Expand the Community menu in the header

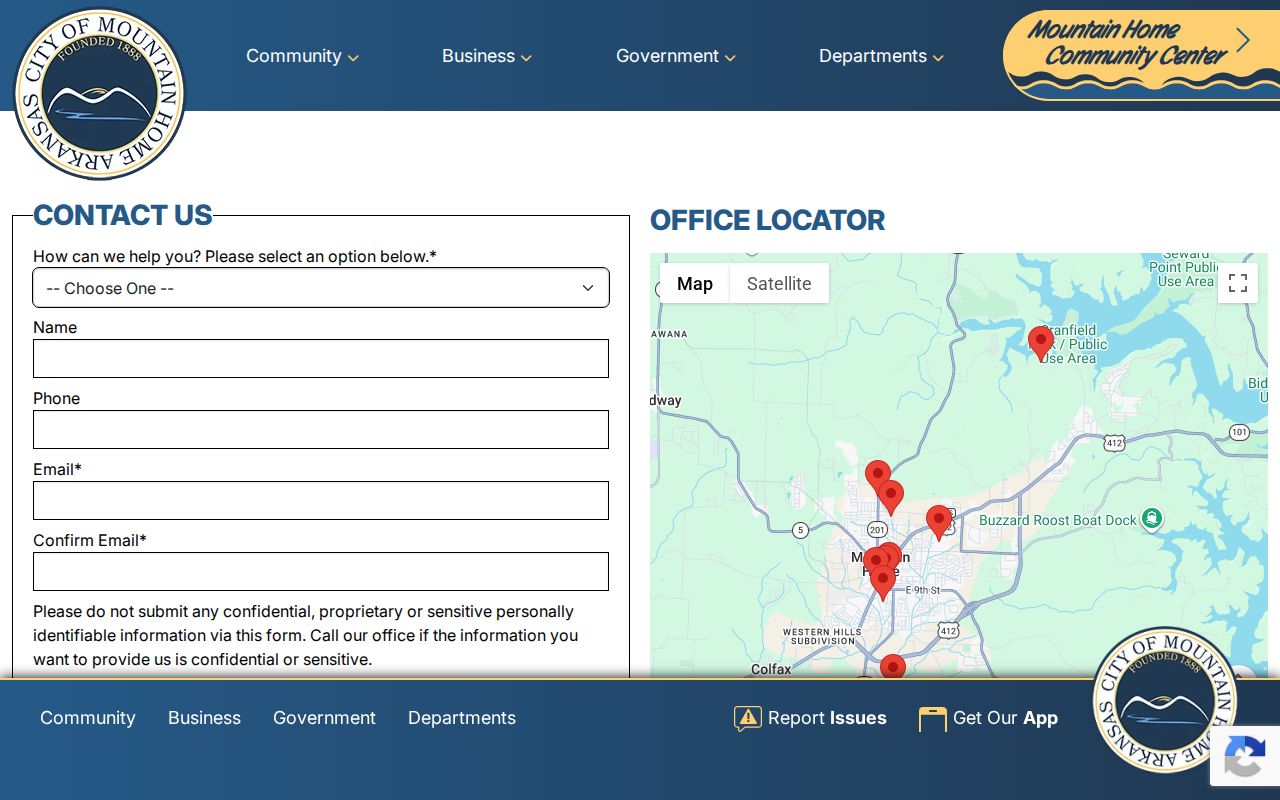point(302,56)
